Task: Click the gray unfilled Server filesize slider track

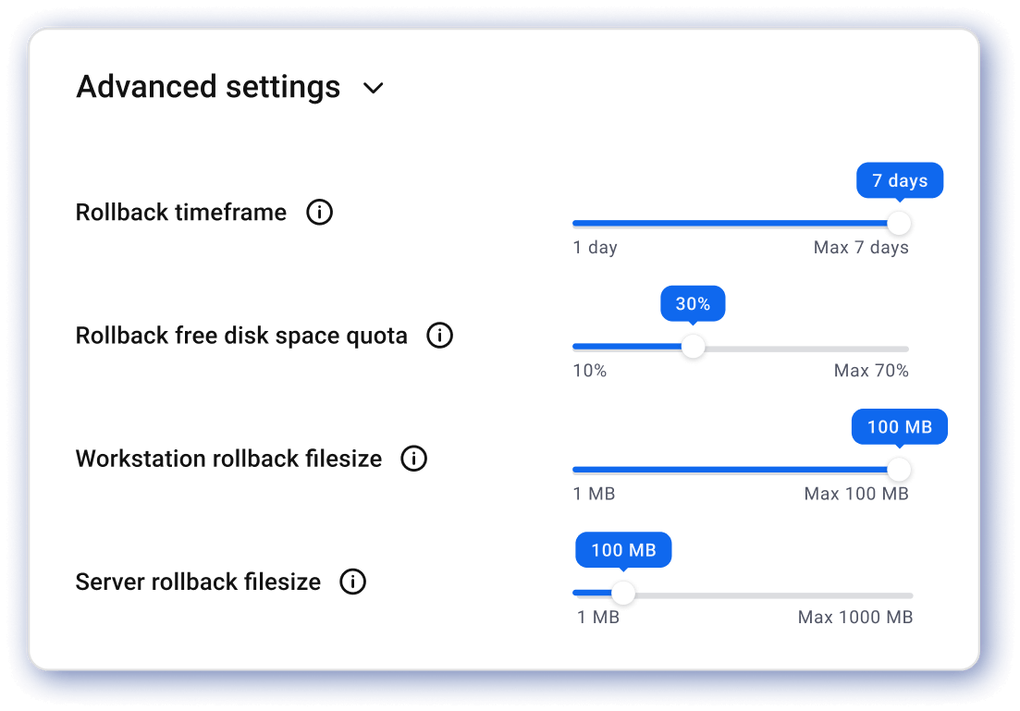Action: [x=772, y=594]
